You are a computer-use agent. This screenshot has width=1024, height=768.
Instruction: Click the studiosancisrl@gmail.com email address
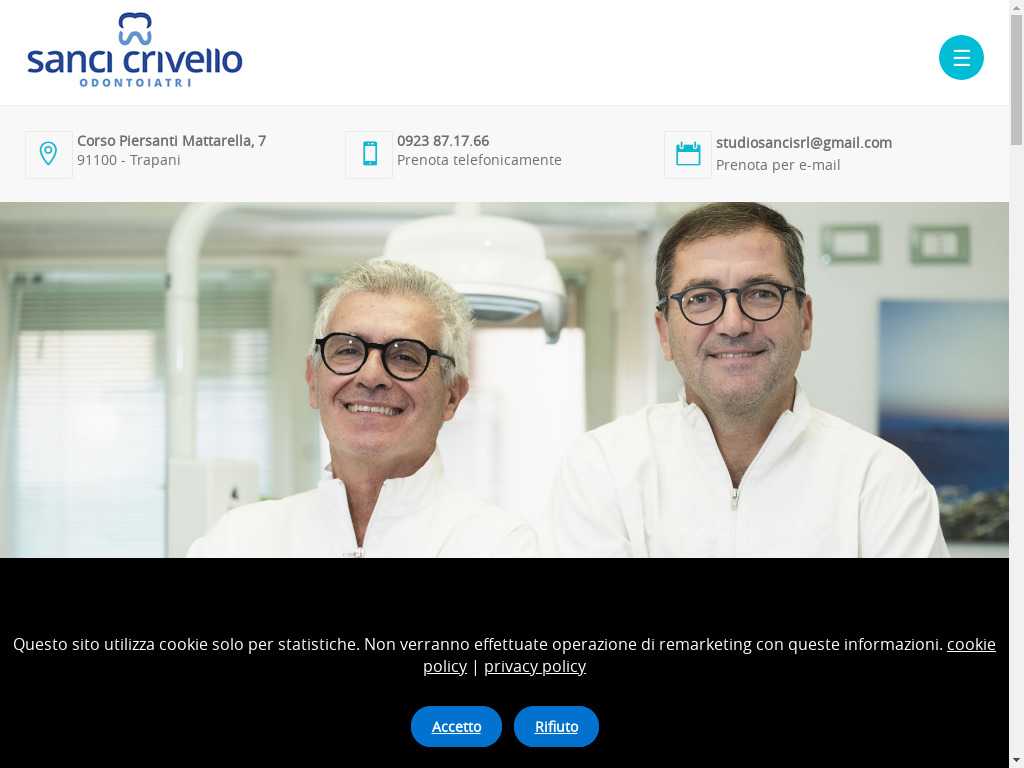point(804,143)
